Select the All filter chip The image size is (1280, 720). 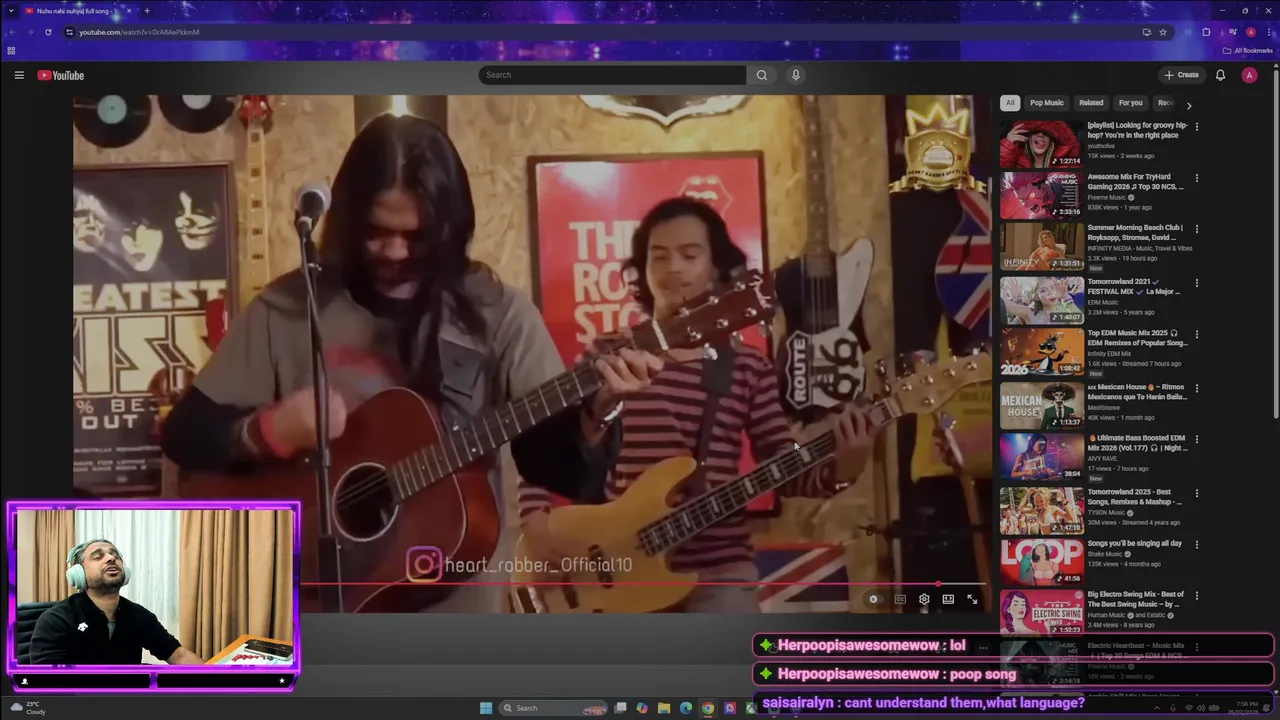(1010, 103)
